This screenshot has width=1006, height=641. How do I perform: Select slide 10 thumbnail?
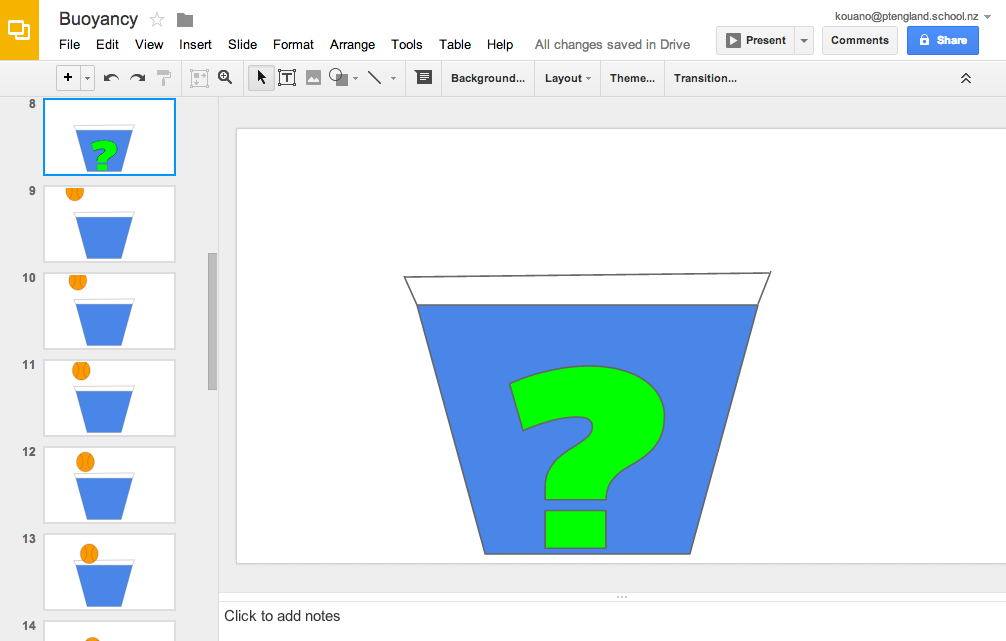click(x=109, y=311)
